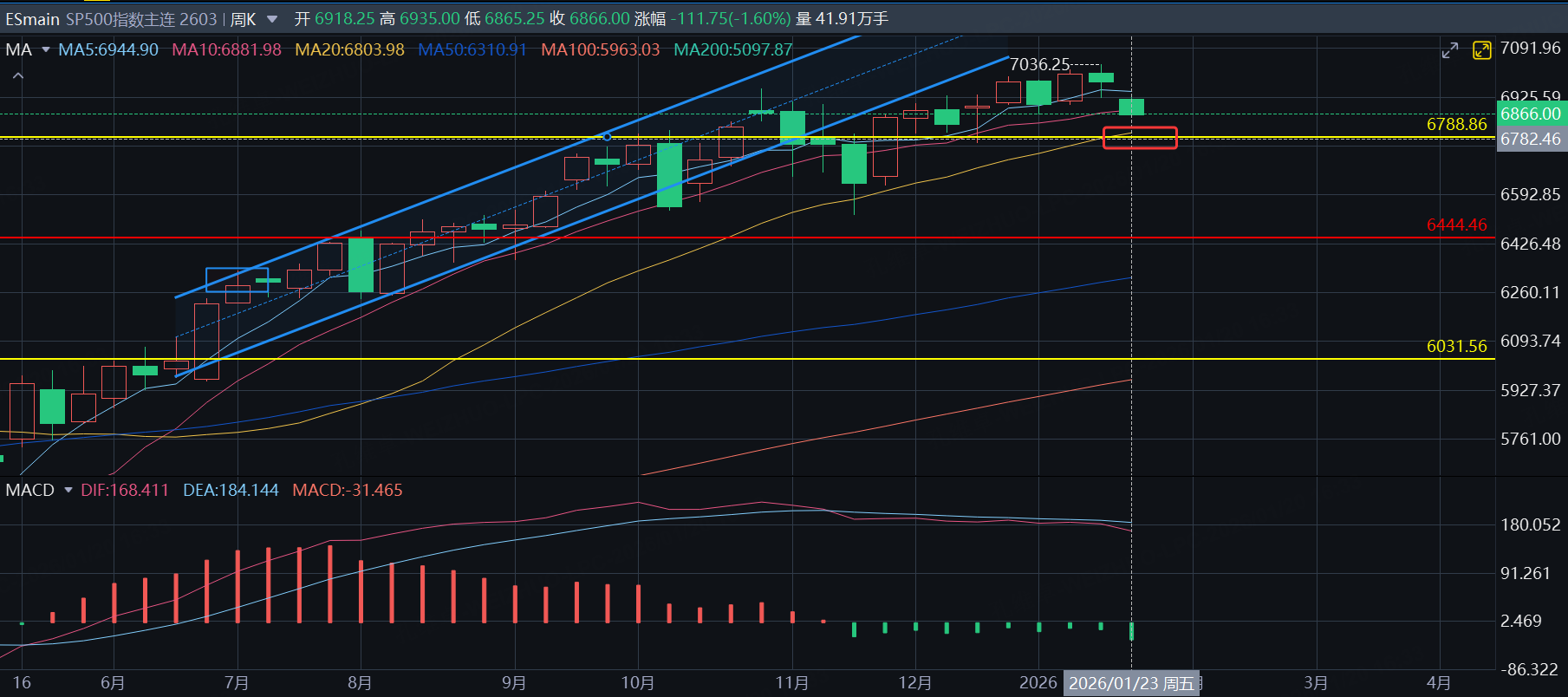Click the gray crosshair price tag 6782.46
The height and width of the screenshot is (697, 1568).
(x=1531, y=140)
